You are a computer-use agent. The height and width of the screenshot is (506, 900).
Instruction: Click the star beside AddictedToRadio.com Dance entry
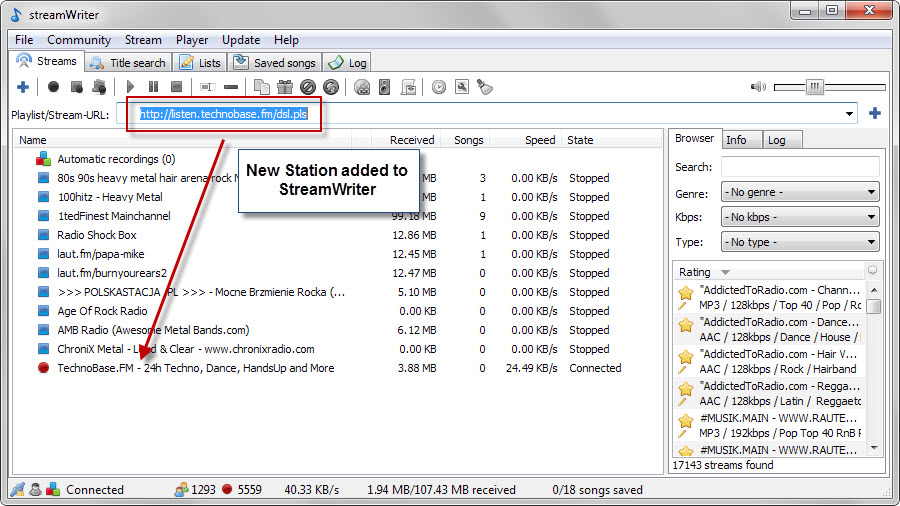[685, 325]
